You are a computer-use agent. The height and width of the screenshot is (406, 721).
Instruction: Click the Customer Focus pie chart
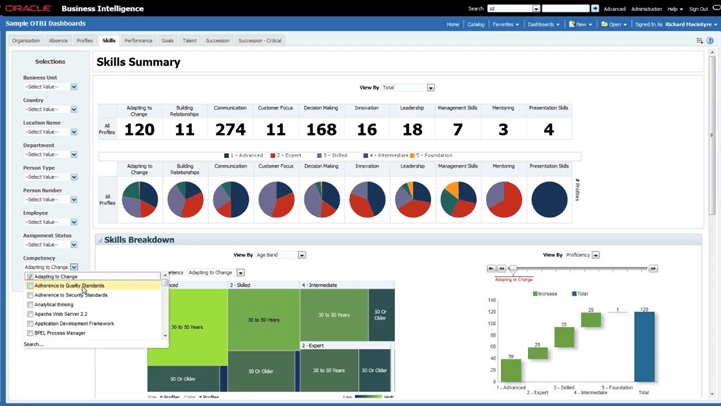pos(276,200)
